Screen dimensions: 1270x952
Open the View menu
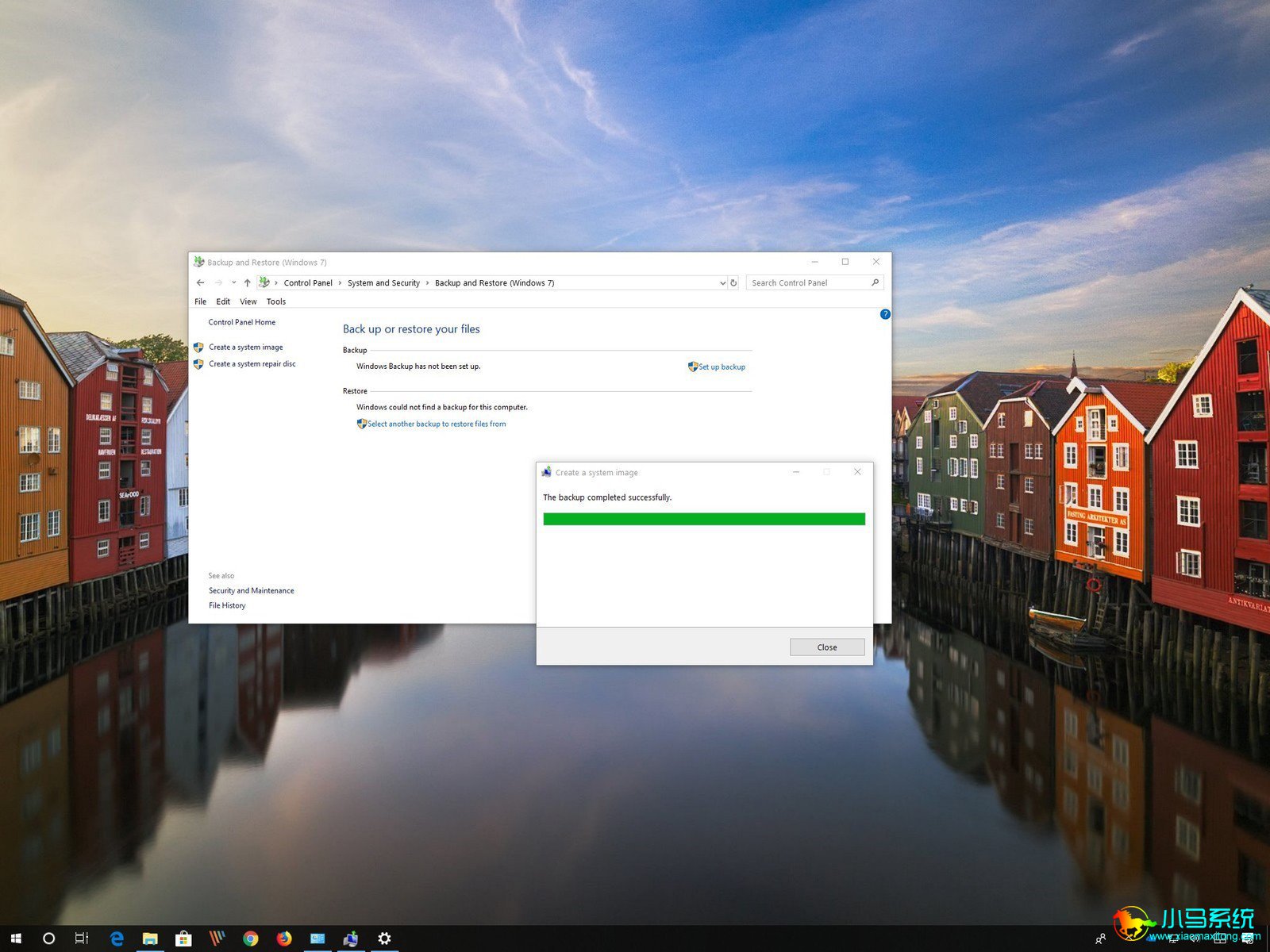tap(248, 301)
